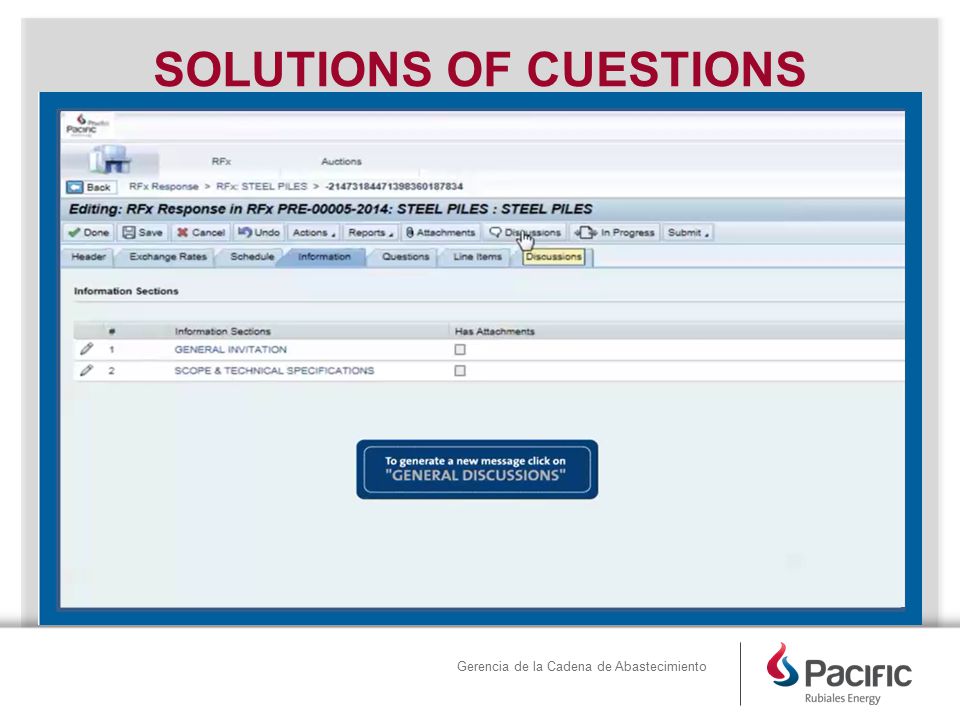Image resolution: width=960 pixels, height=720 pixels.
Task: Click the breadcrumb ID -2147318447139836​0187834
Action: click(x=394, y=186)
